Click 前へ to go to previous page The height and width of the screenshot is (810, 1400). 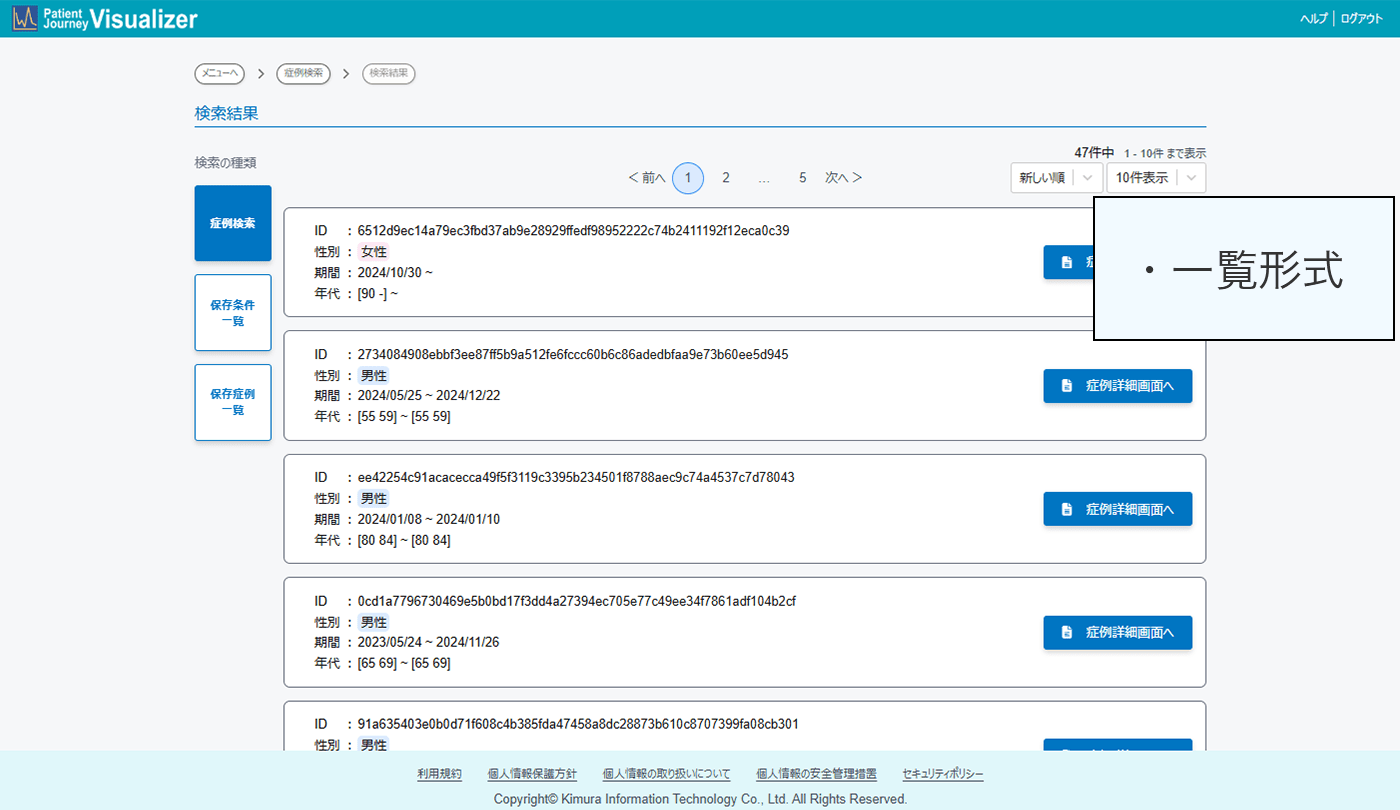point(647,178)
